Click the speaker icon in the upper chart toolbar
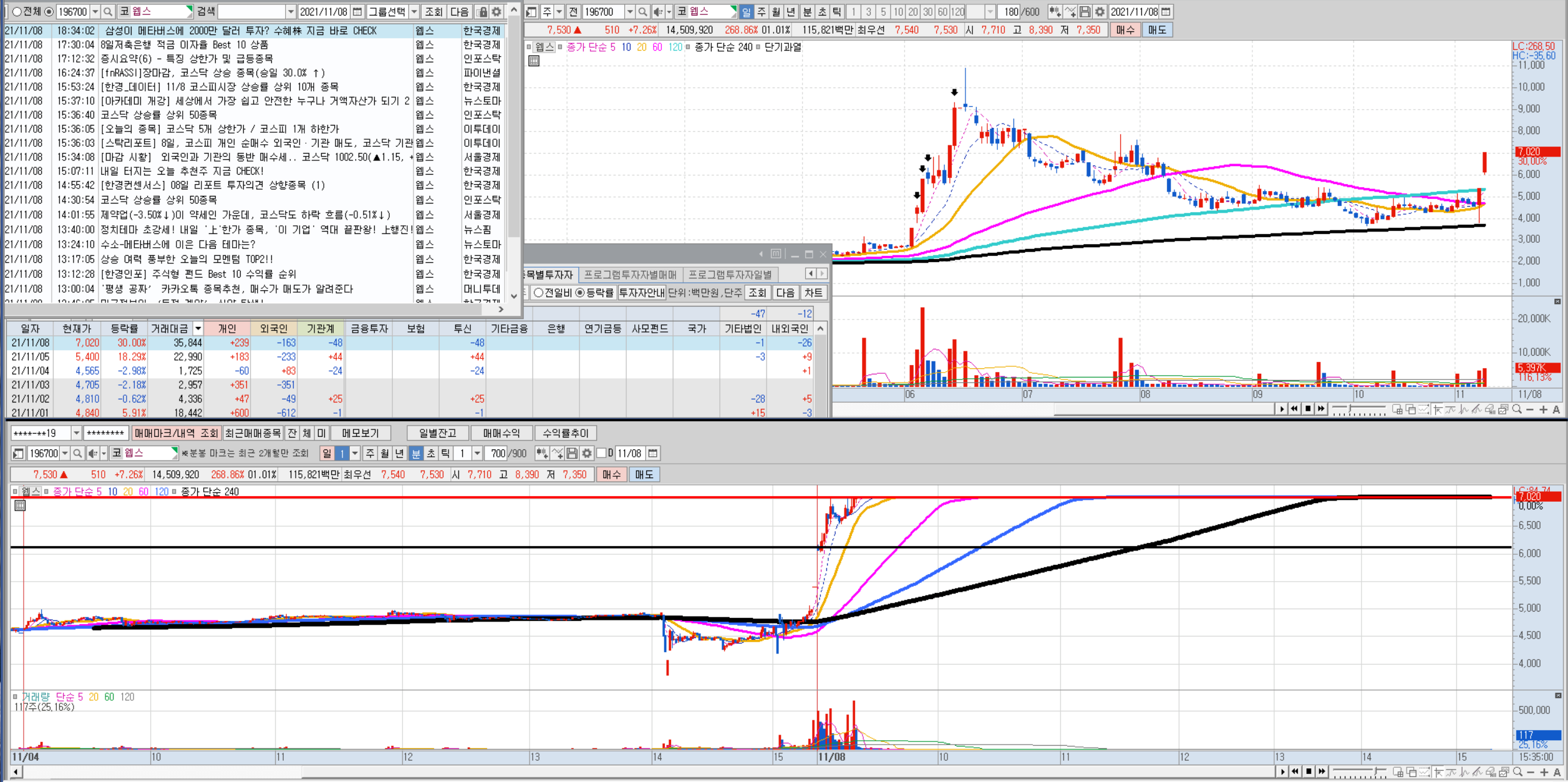Image resolution: width=1568 pixels, height=782 pixels. (657, 12)
